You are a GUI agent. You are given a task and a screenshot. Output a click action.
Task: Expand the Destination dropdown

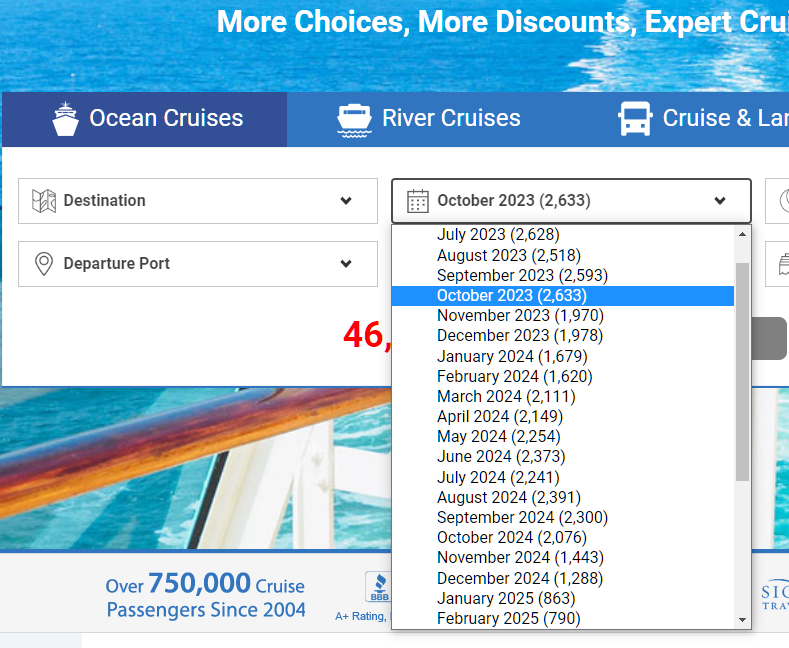198,201
